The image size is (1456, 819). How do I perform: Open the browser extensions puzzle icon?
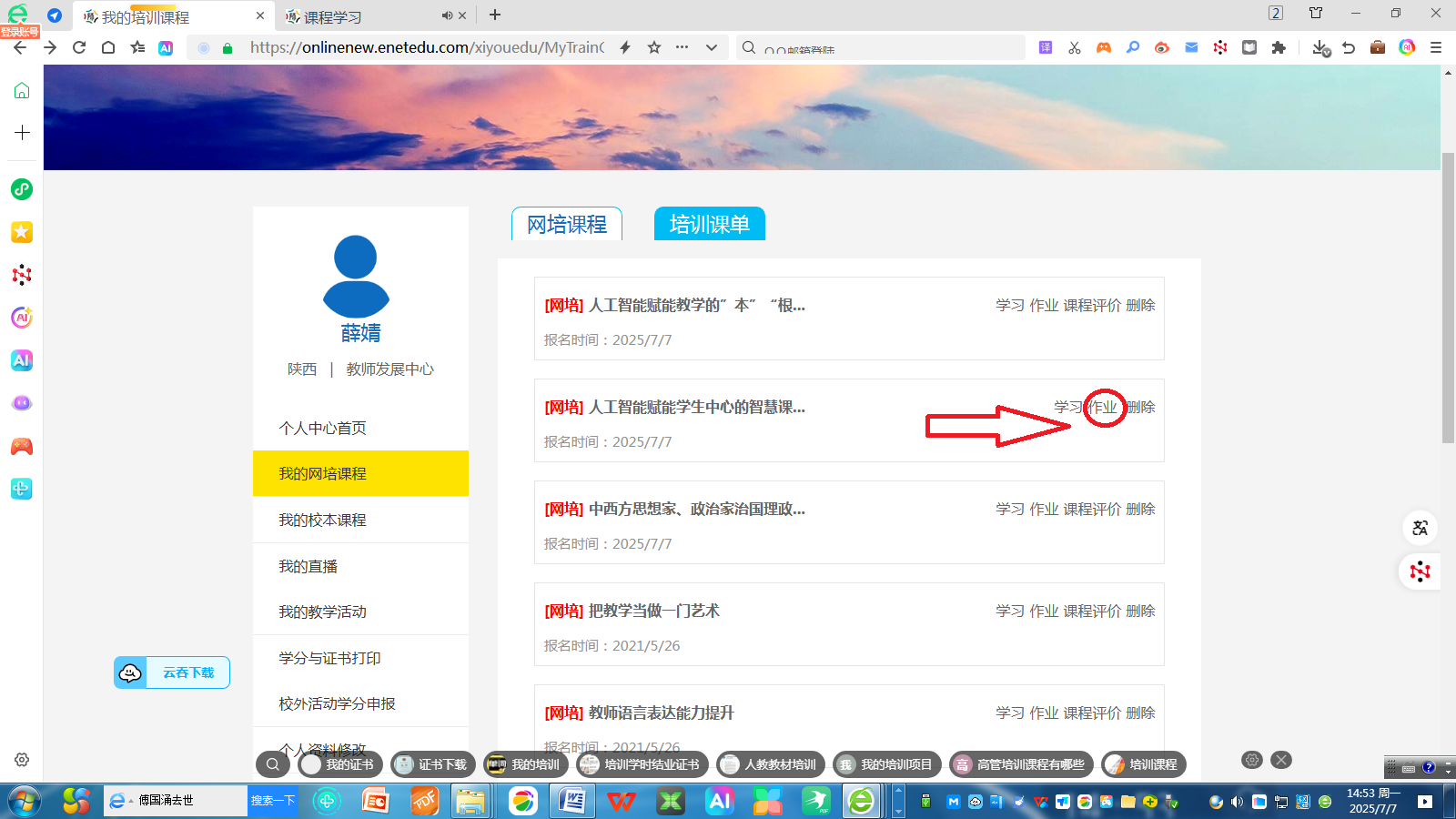[1279, 47]
